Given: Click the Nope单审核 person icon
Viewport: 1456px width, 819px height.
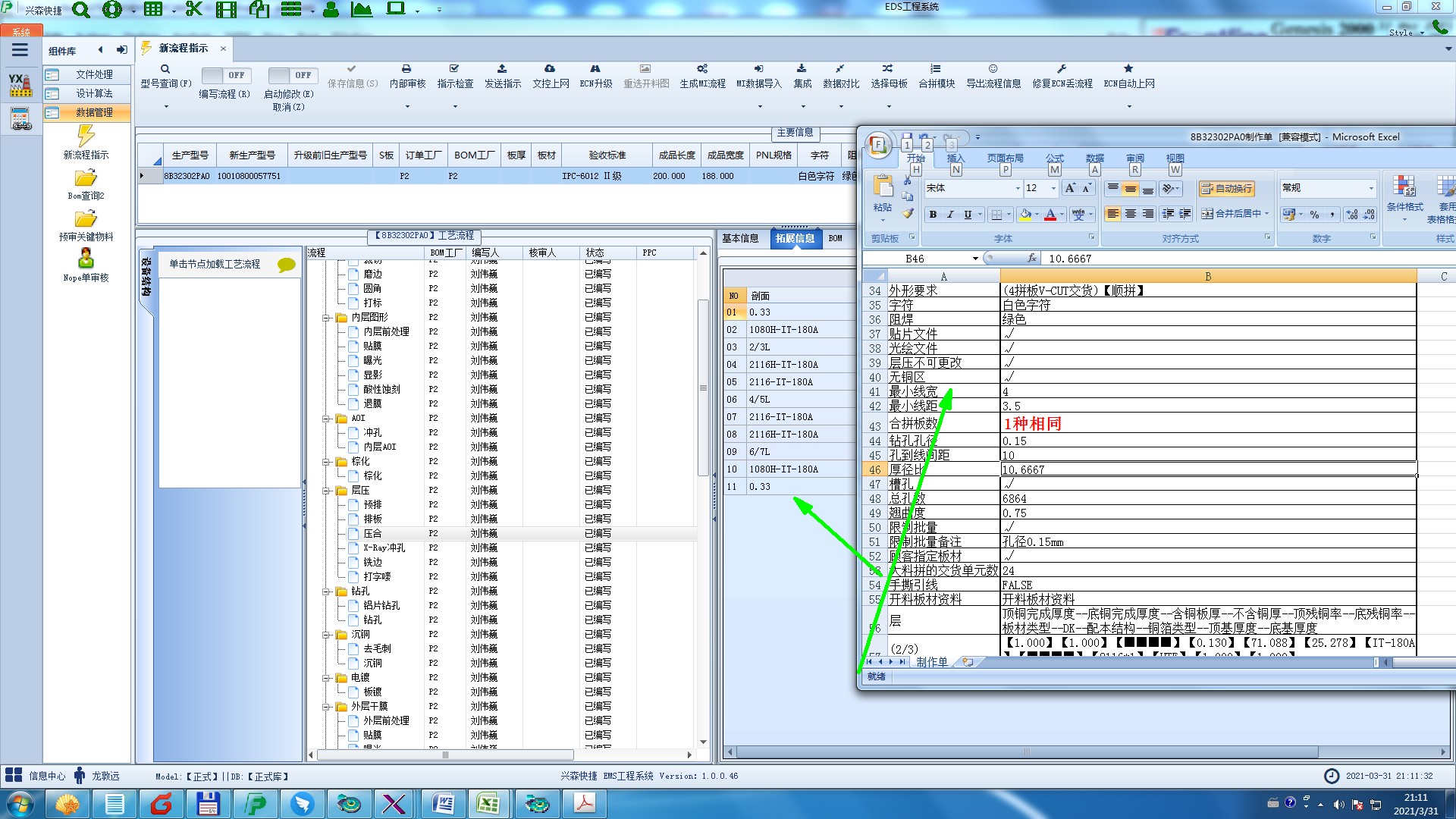Looking at the screenshot, I should tap(86, 258).
